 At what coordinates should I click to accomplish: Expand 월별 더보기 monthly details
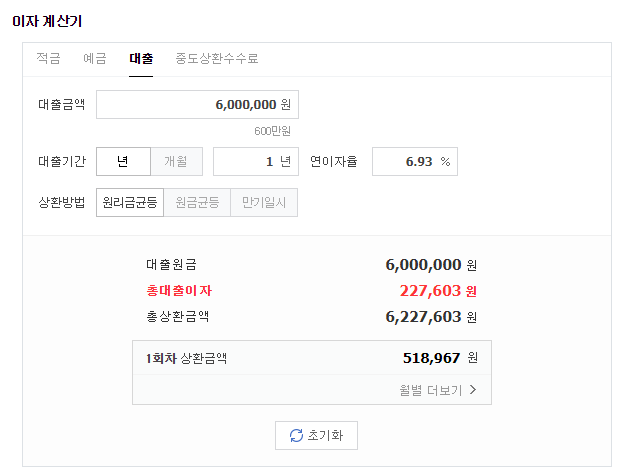[438, 390]
